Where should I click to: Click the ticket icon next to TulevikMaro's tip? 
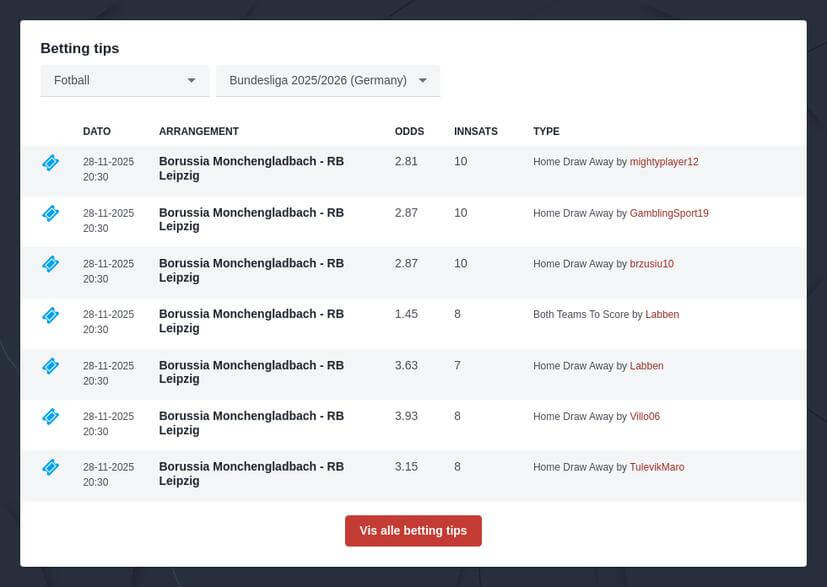[x=50, y=467]
